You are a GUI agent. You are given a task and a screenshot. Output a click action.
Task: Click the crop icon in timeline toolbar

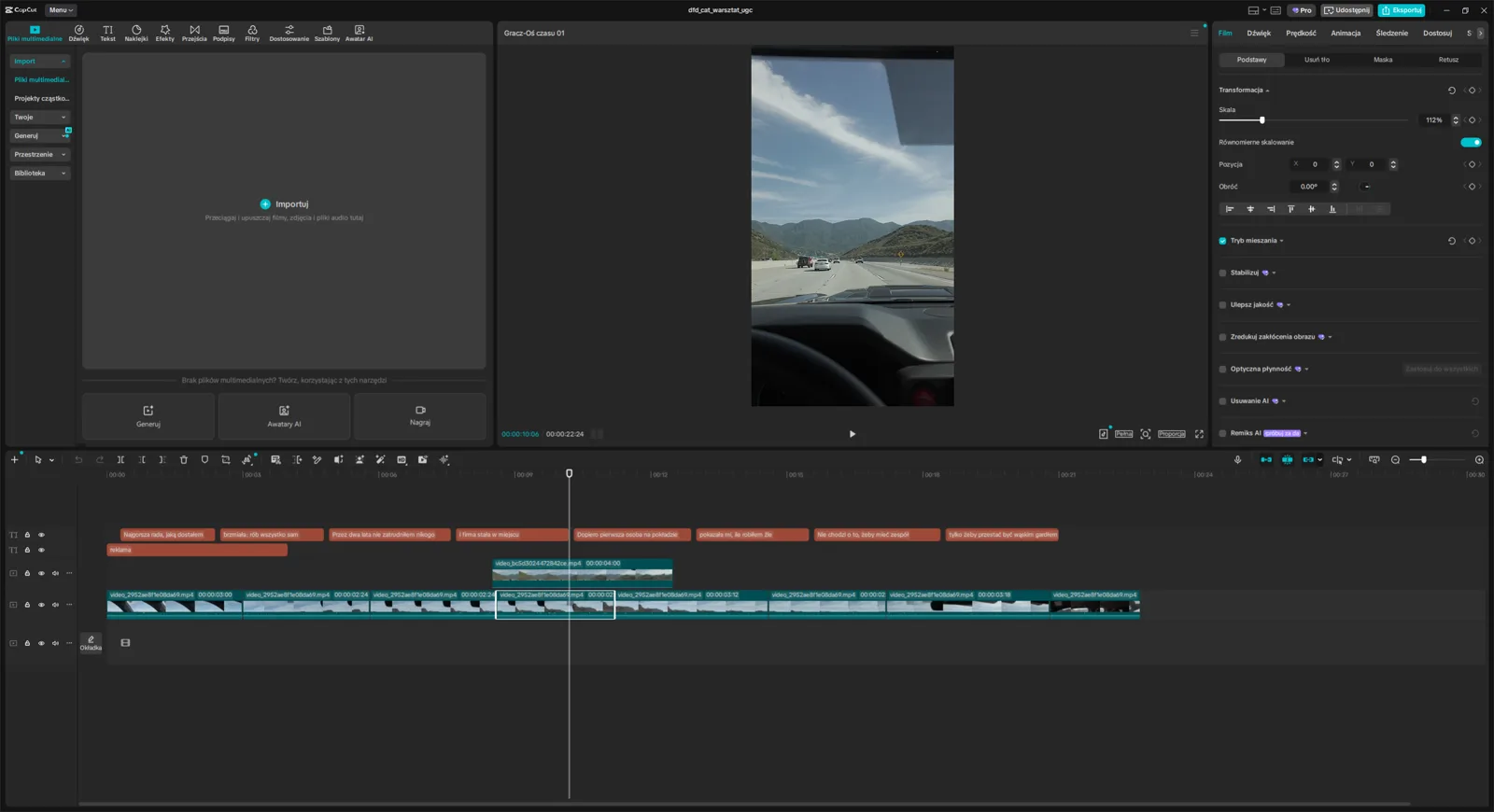pos(226,460)
